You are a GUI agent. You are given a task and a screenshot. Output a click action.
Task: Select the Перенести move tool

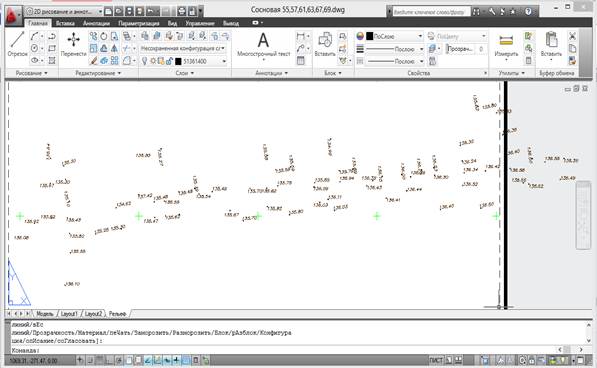click(x=73, y=44)
